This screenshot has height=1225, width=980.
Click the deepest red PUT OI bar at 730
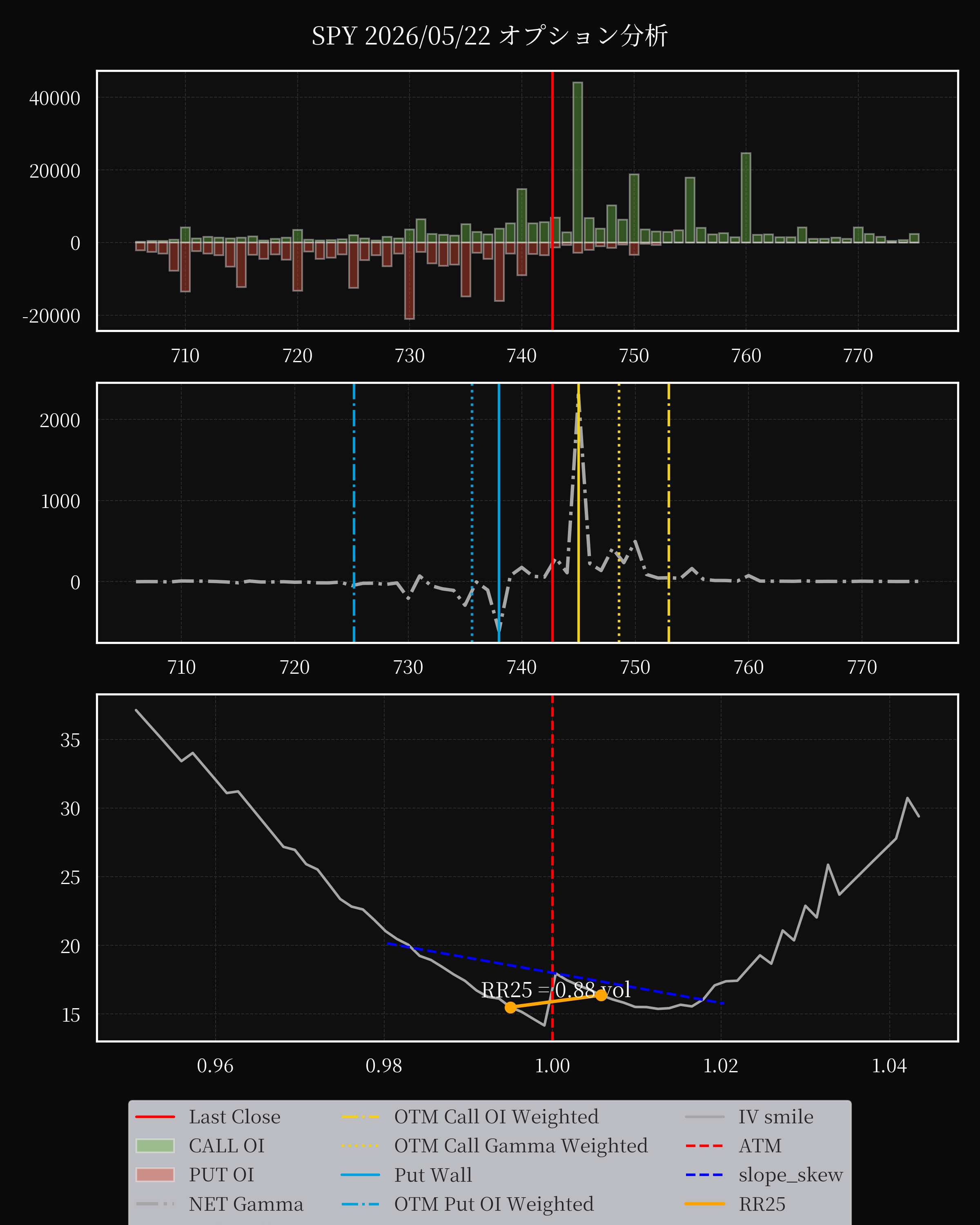410,281
